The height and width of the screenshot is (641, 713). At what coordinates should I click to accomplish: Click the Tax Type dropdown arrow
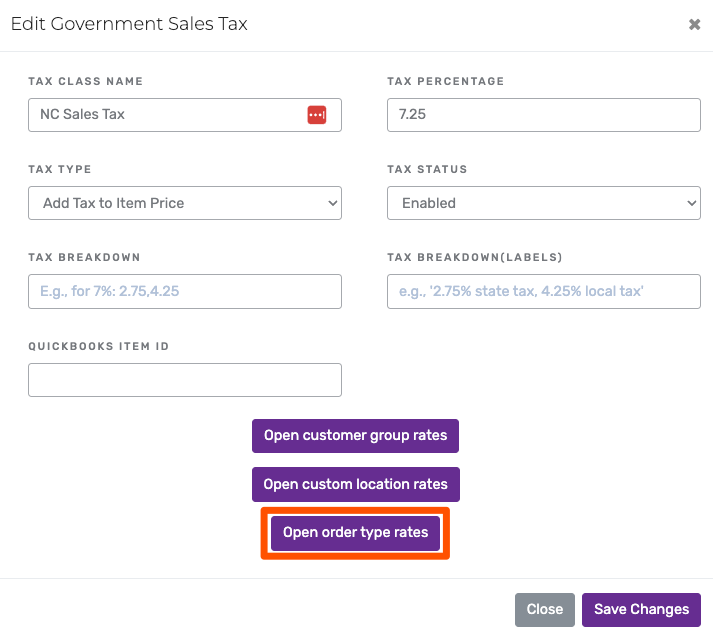pyautogui.click(x=333, y=203)
